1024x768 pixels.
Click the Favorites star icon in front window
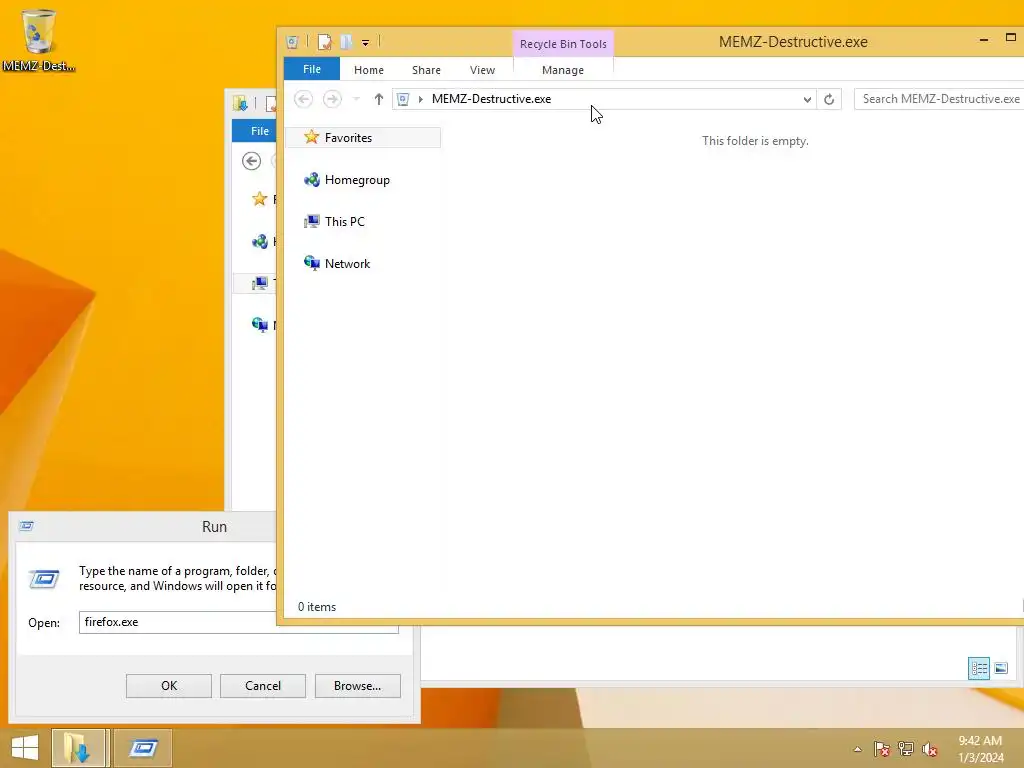[312, 137]
